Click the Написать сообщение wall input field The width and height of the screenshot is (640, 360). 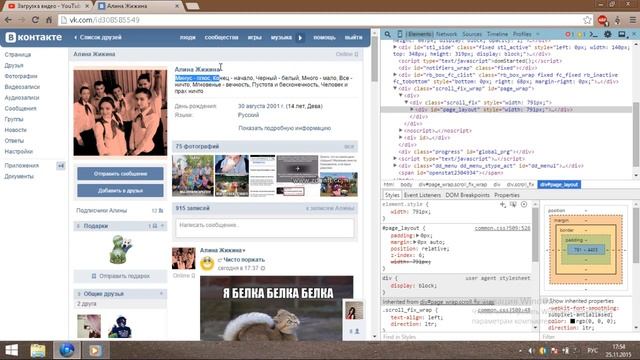coord(264,228)
